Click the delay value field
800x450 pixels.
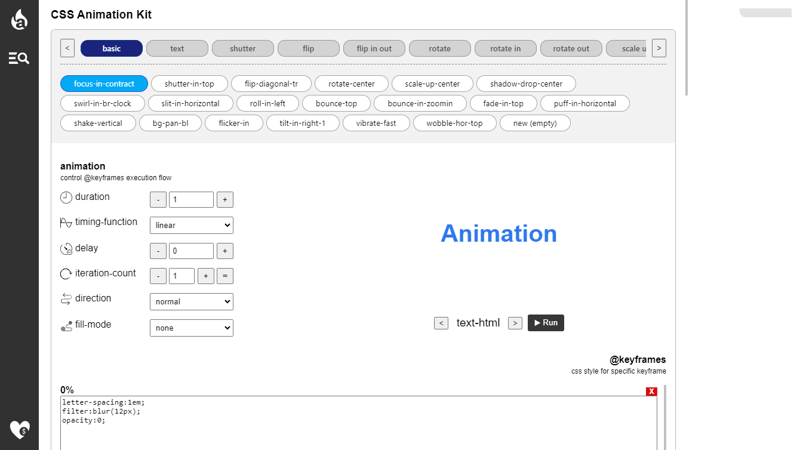point(191,251)
